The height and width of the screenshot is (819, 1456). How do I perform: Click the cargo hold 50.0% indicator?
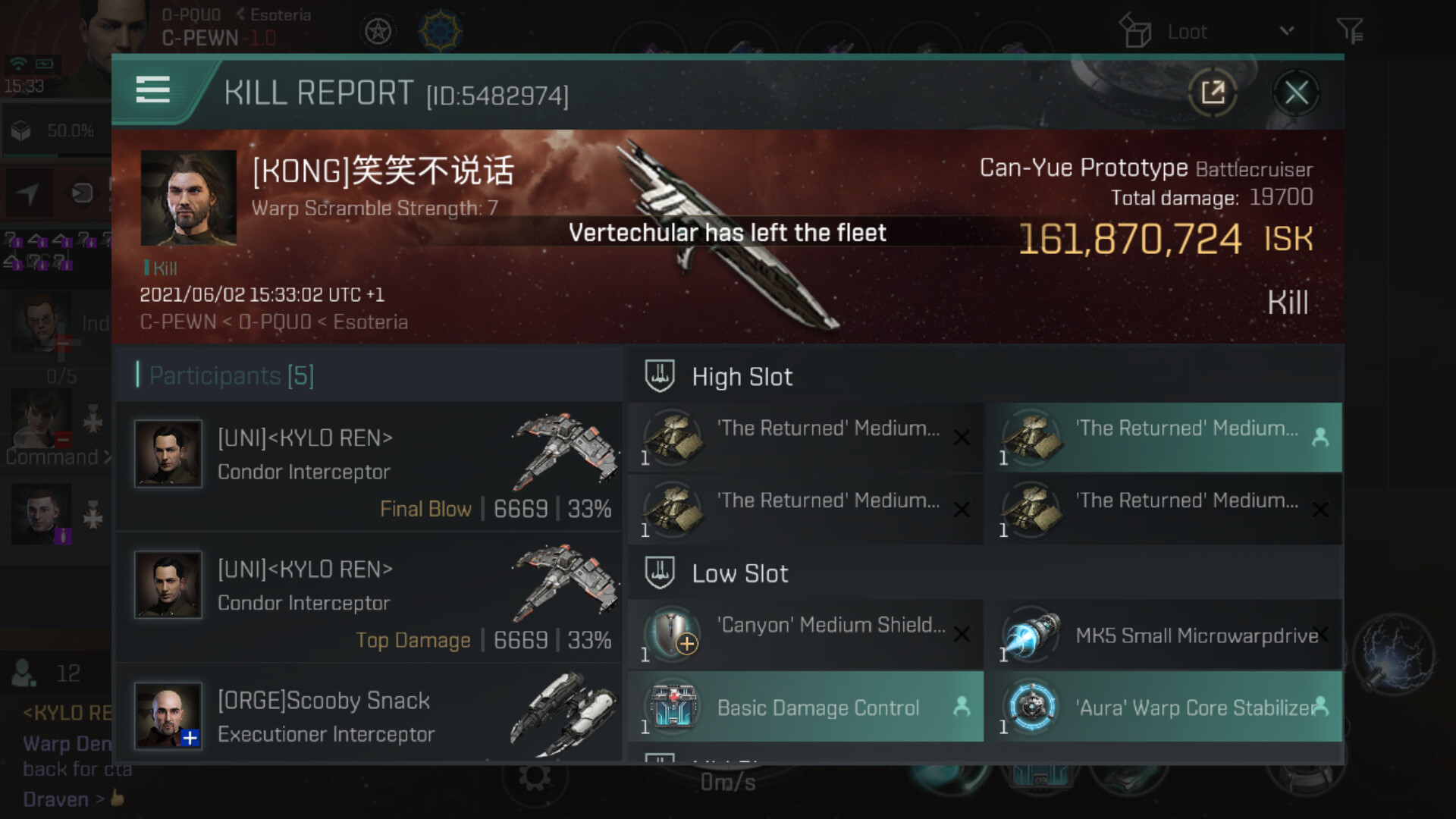click(x=55, y=130)
